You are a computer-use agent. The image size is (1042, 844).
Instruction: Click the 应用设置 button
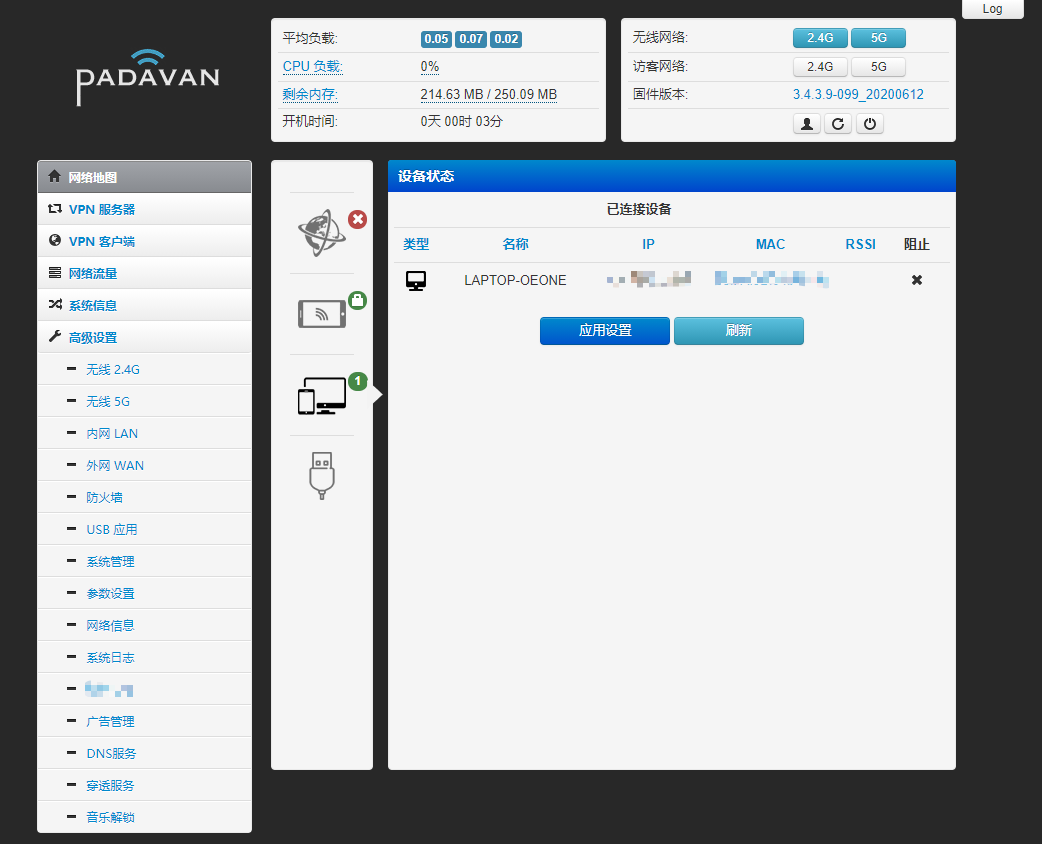click(605, 331)
